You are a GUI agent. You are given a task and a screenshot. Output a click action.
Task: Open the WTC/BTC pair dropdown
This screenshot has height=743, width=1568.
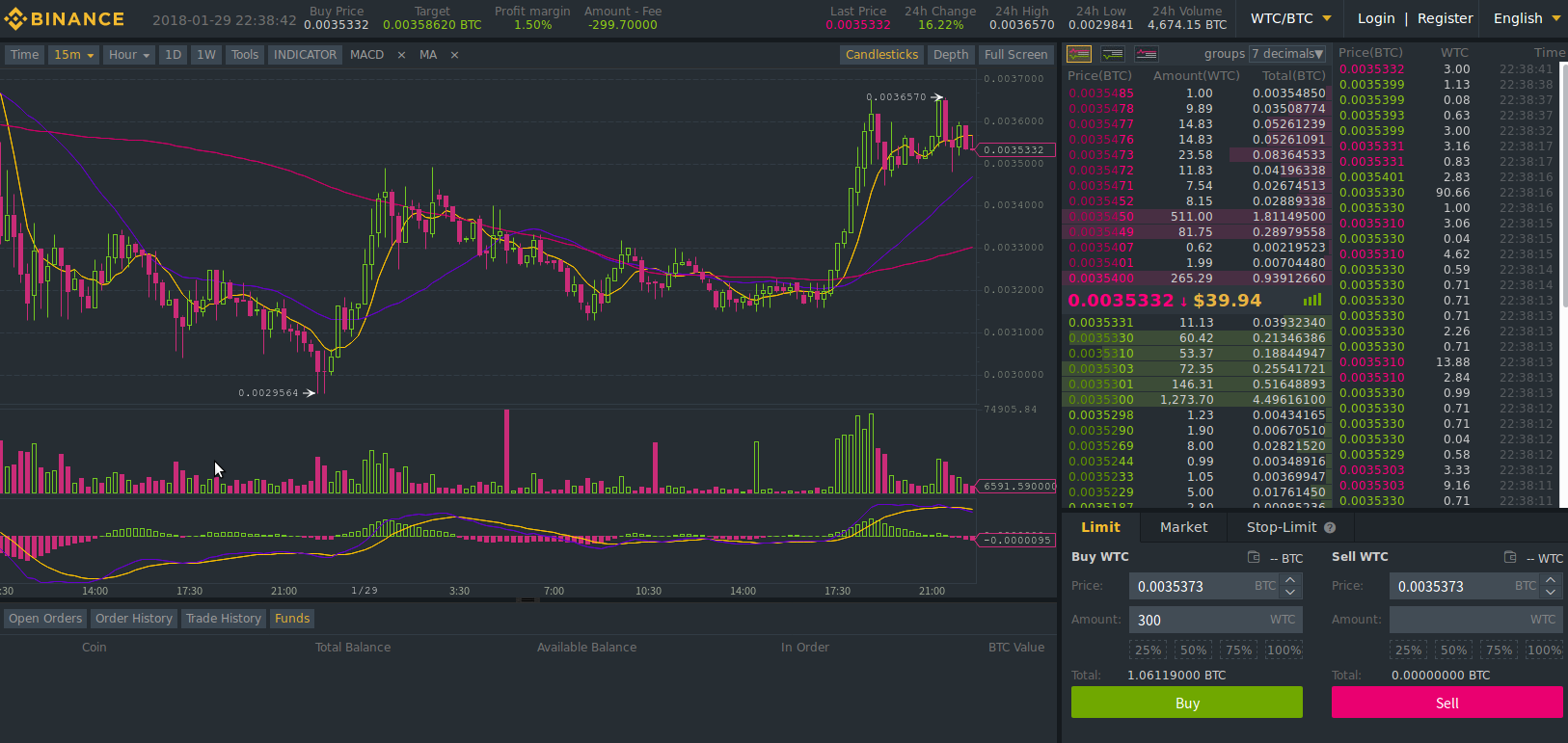tap(1290, 18)
